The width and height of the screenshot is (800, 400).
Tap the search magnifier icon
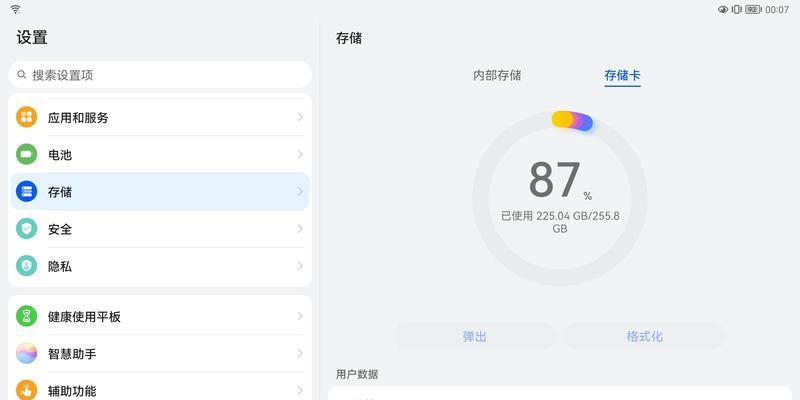pos(21,74)
